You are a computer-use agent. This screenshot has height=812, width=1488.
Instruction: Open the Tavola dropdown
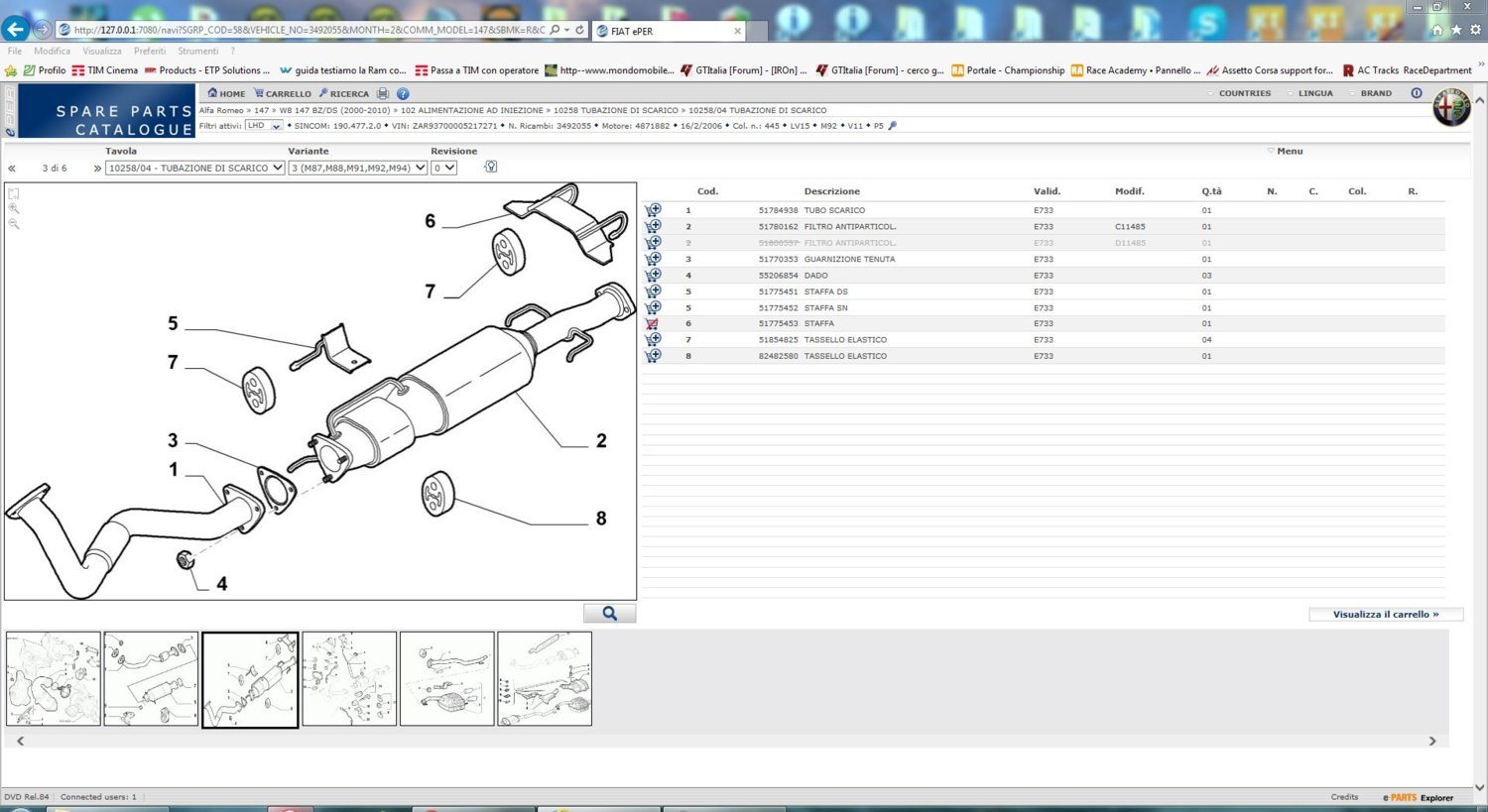tap(195, 168)
